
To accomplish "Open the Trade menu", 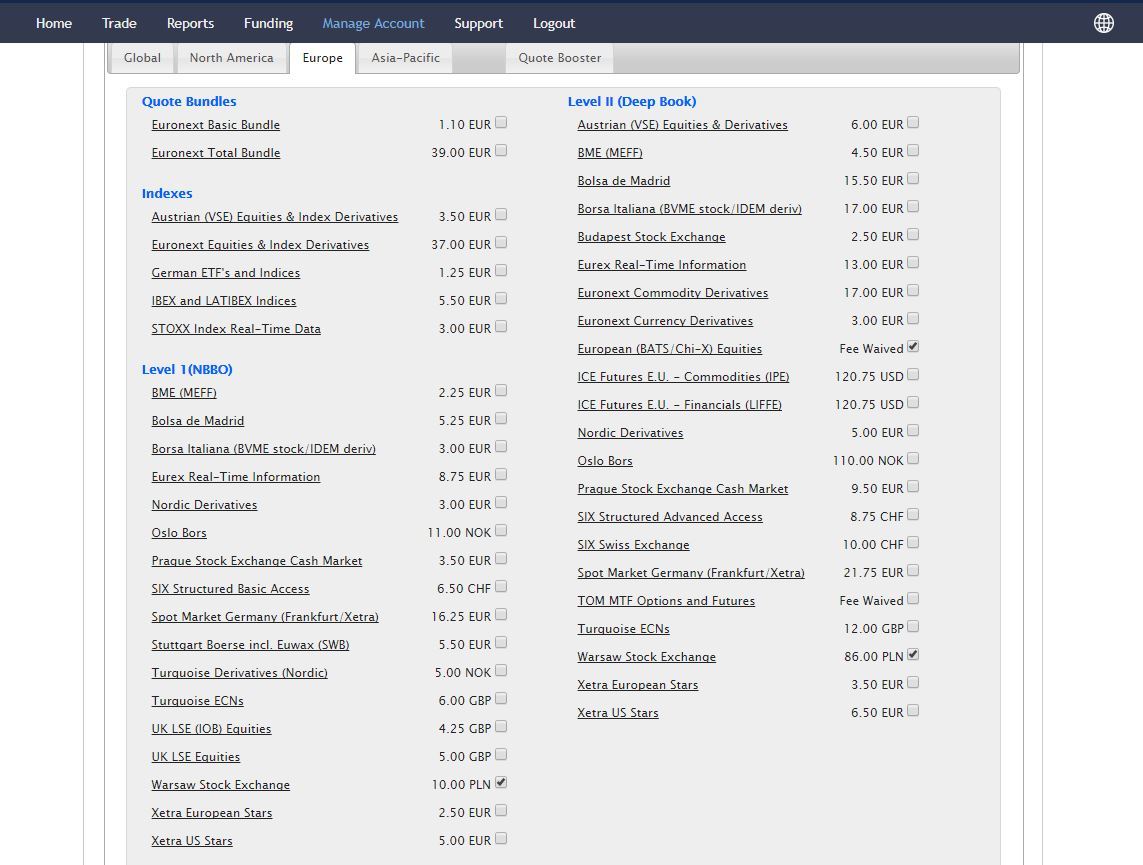I will pyautogui.click(x=119, y=23).
